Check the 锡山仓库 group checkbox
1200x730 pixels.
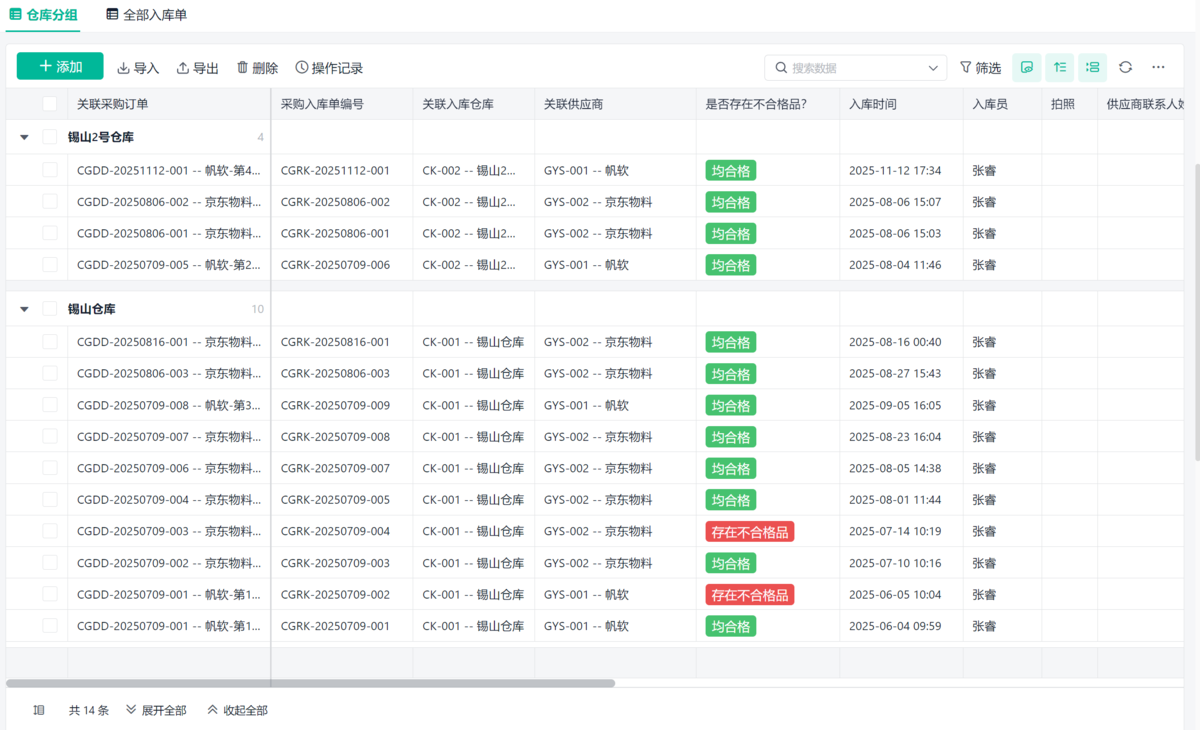tap(50, 309)
